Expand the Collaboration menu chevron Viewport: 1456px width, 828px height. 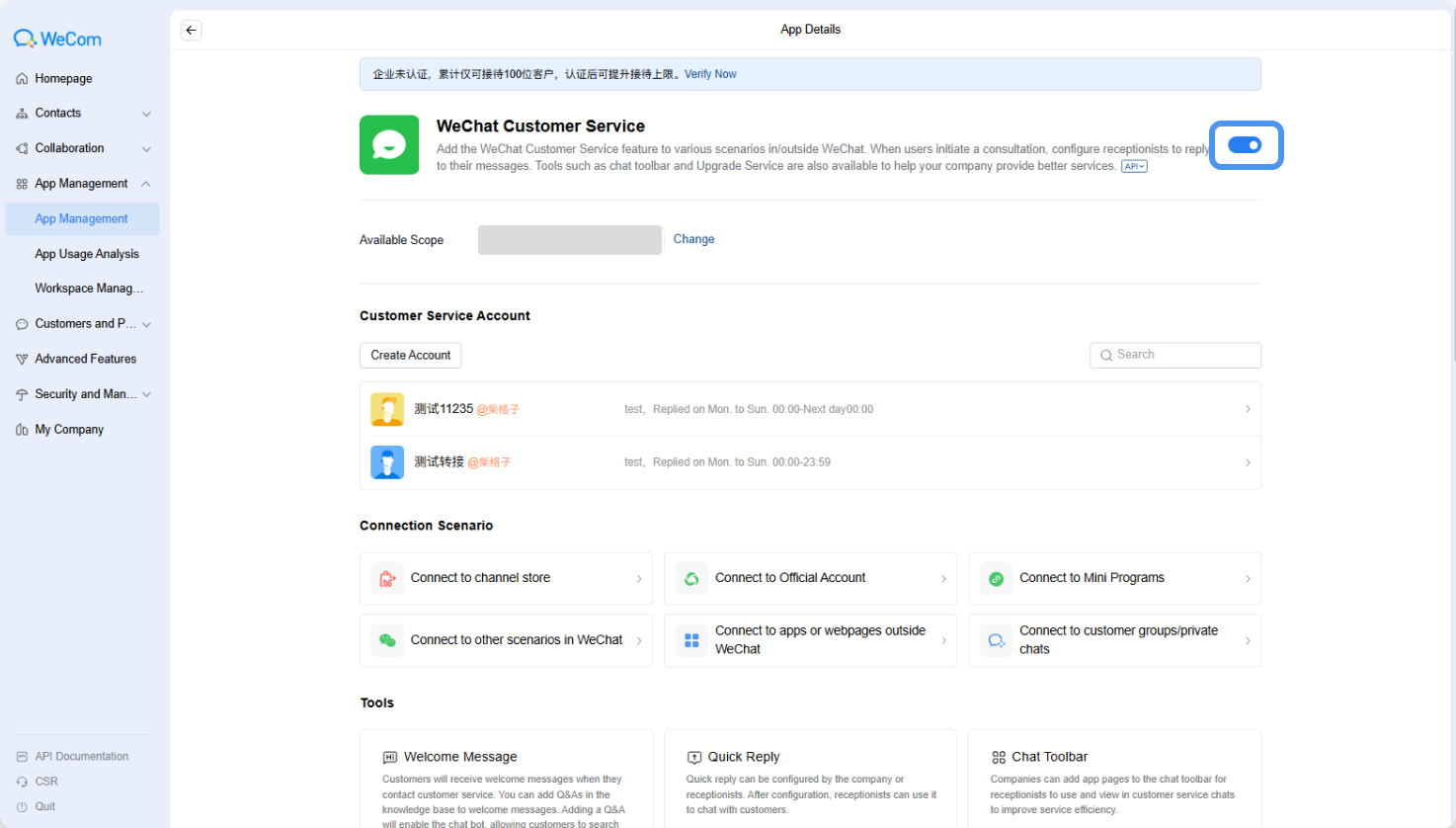(146, 149)
